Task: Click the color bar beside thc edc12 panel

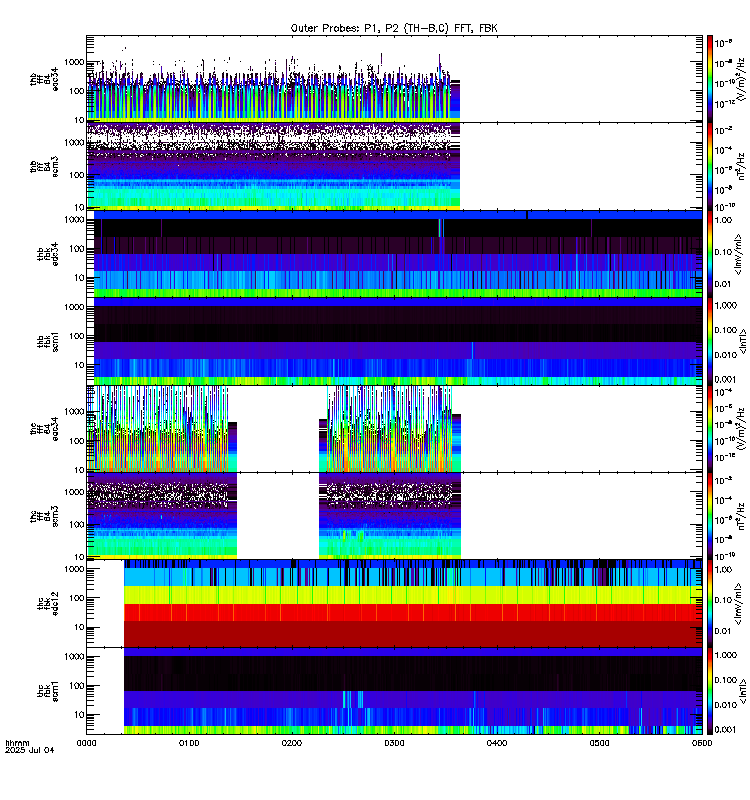Action: pos(710,604)
